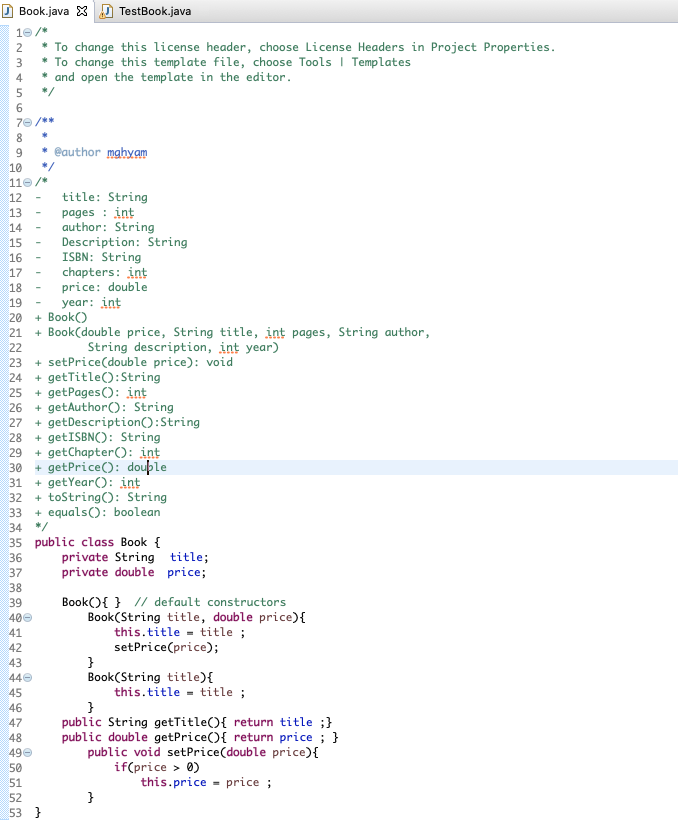Viewport: 678px width, 839px height.
Task: Click 'private String title;' field declaration
Action: coord(135,557)
